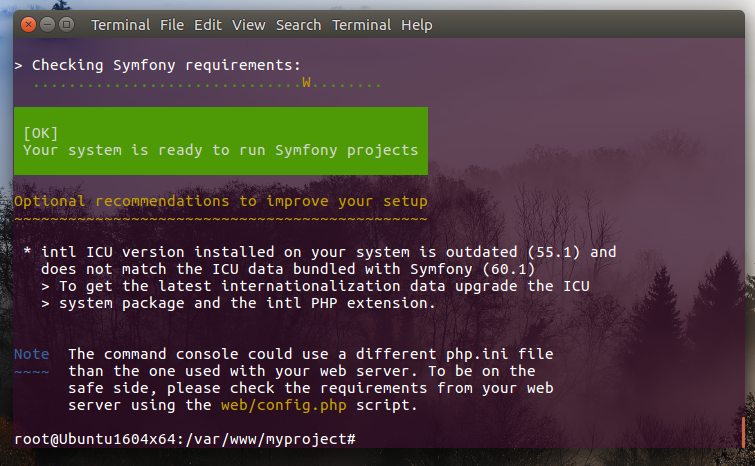Viewport: 755px width, 466px height.
Task: Open the Terminal application menu
Action: pos(120,25)
